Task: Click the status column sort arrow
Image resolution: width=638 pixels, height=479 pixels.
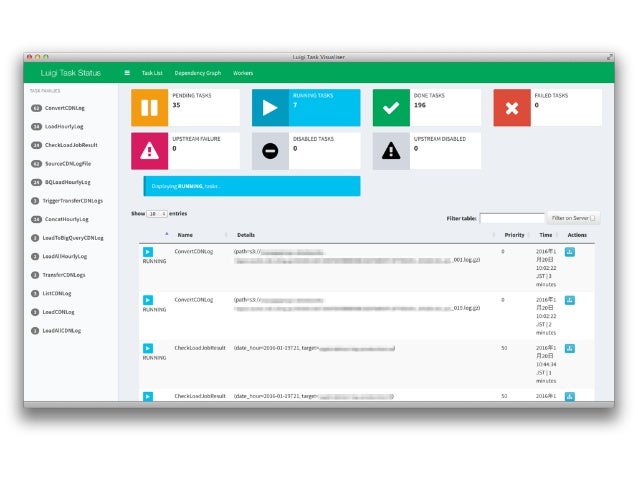Action: point(167,234)
